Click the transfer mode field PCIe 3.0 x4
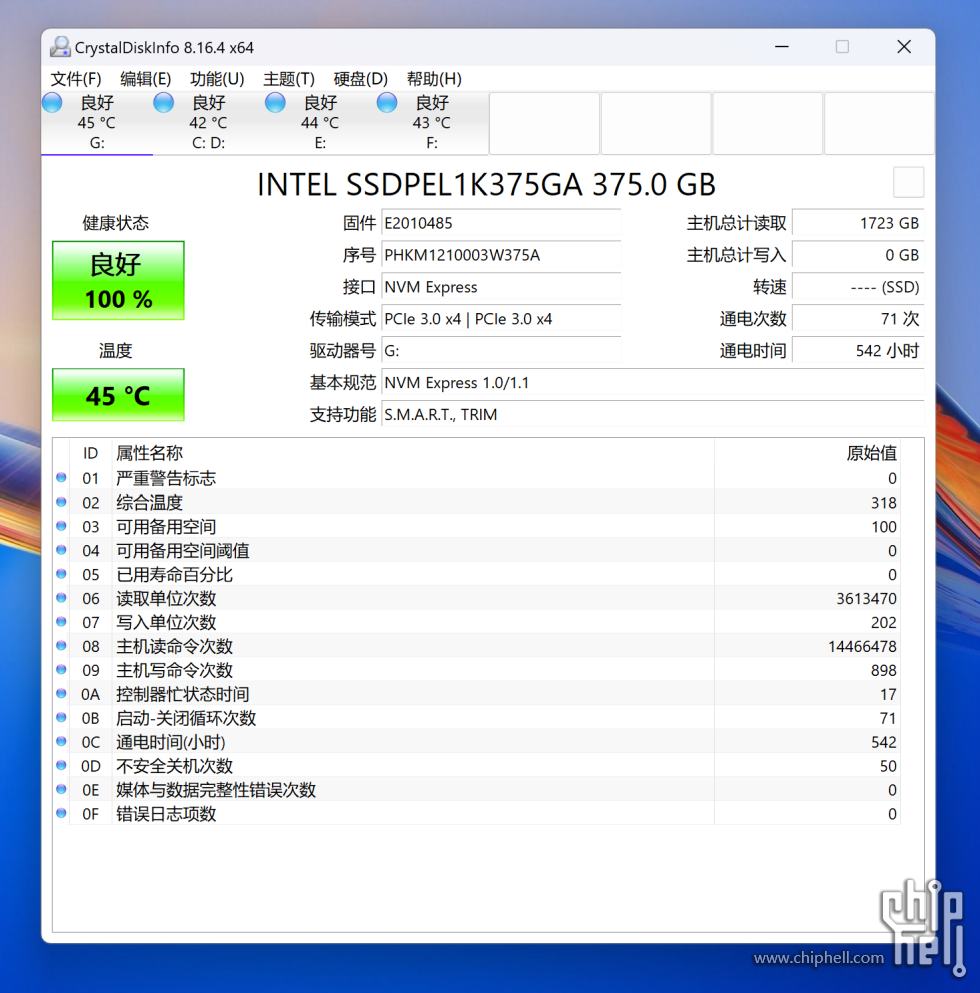Image resolution: width=980 pixels, height=993 pixels. pyautogui.click(x=501, y=319)
